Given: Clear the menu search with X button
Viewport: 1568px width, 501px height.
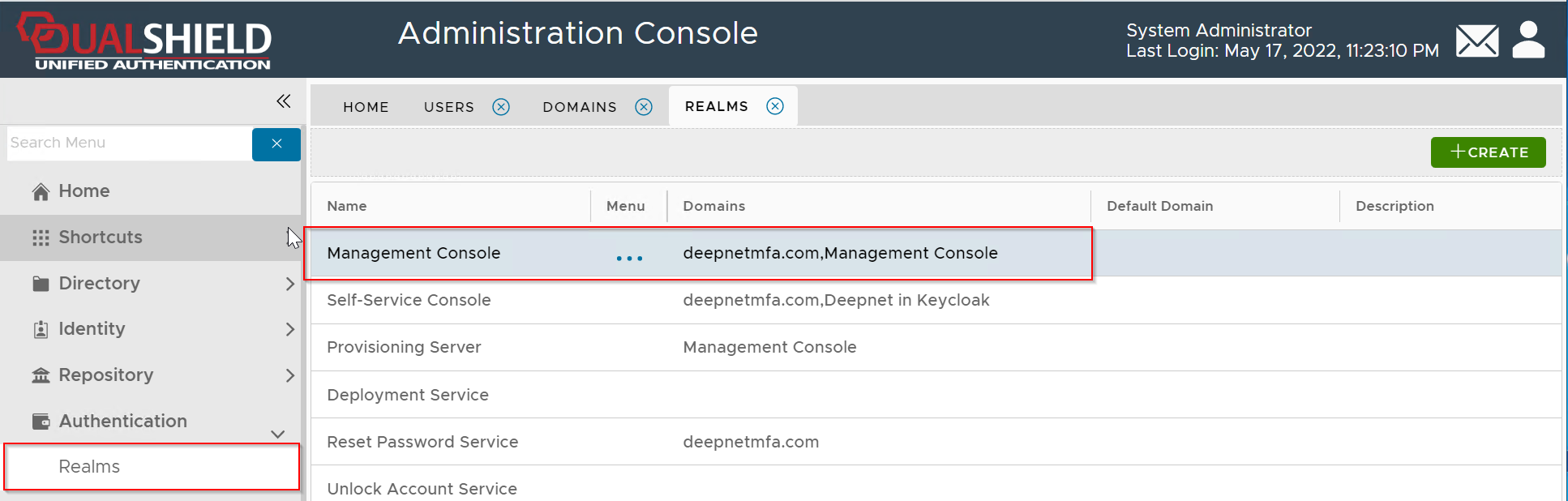Looking at the screenshot, I should pyautogui.click(x=276, y=143).
